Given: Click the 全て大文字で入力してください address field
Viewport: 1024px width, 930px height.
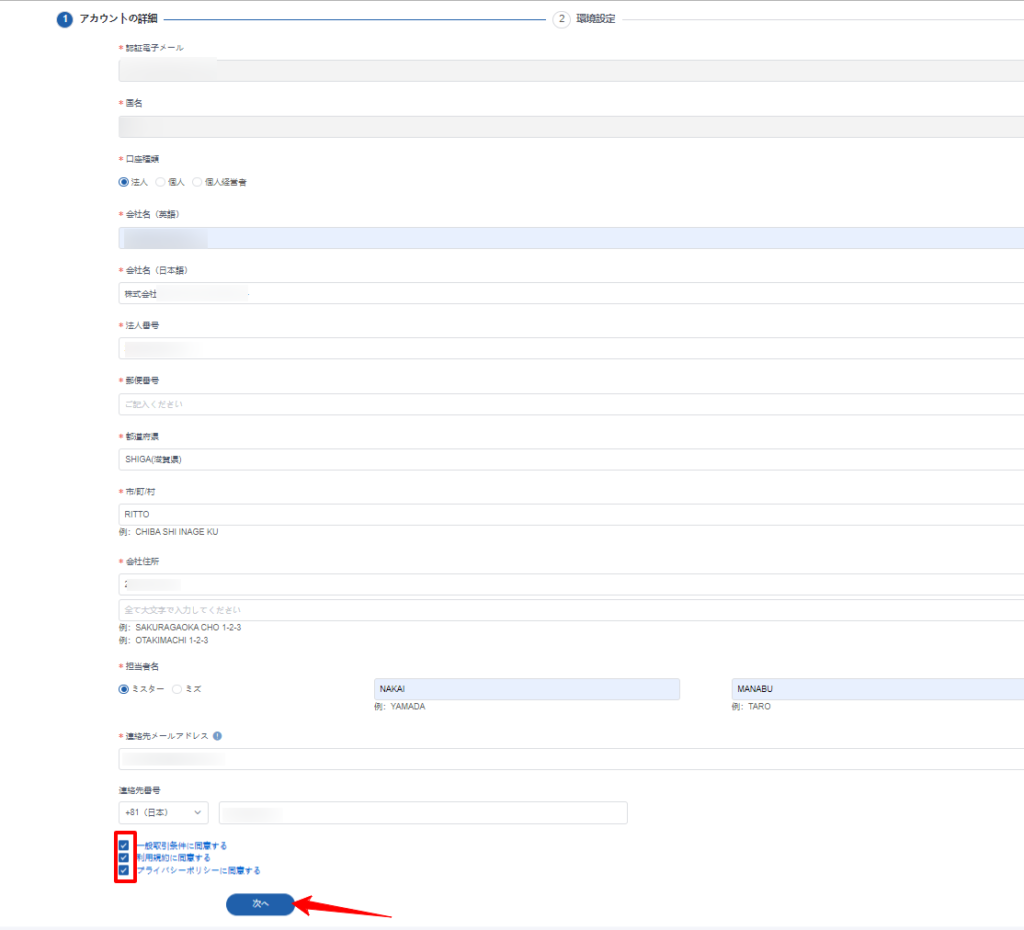Looking at the screenshot, I should coord(571,610).
